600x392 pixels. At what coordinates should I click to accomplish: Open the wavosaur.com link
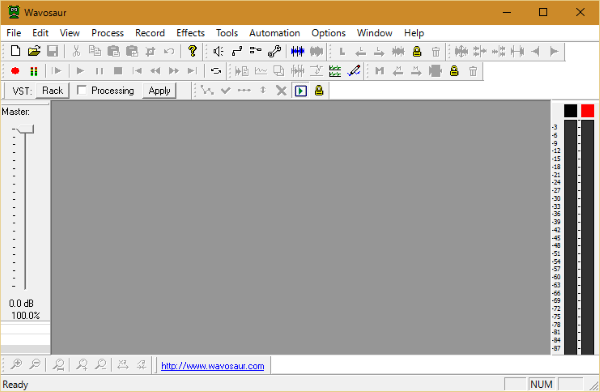point(213,366)
